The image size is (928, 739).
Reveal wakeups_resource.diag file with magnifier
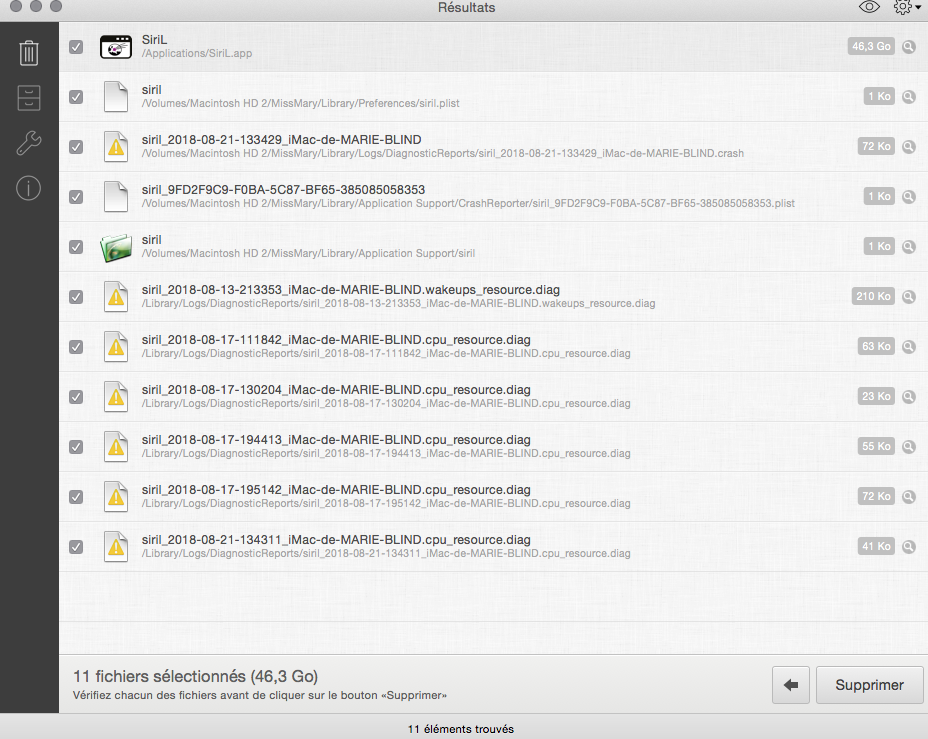pos(908,296)
